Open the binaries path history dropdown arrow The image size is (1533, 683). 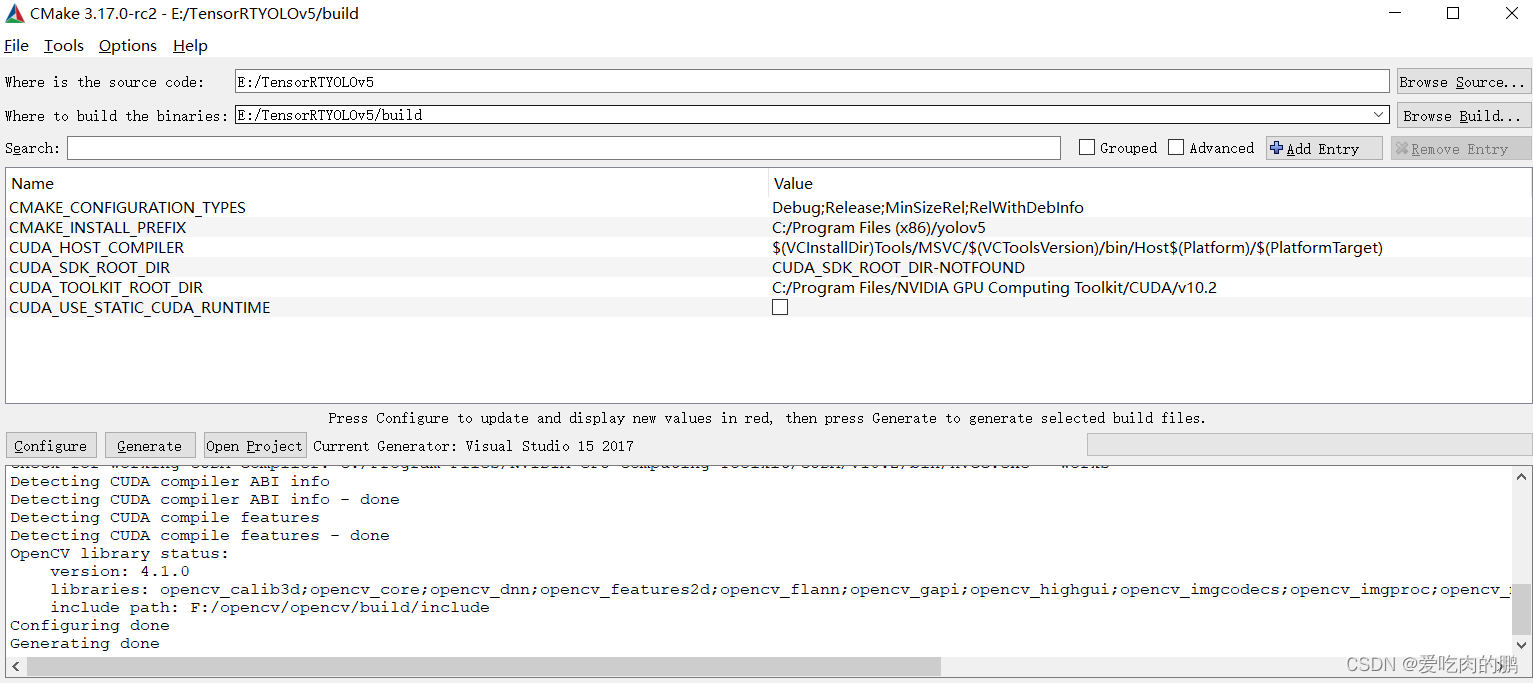tap(1380, 114)
